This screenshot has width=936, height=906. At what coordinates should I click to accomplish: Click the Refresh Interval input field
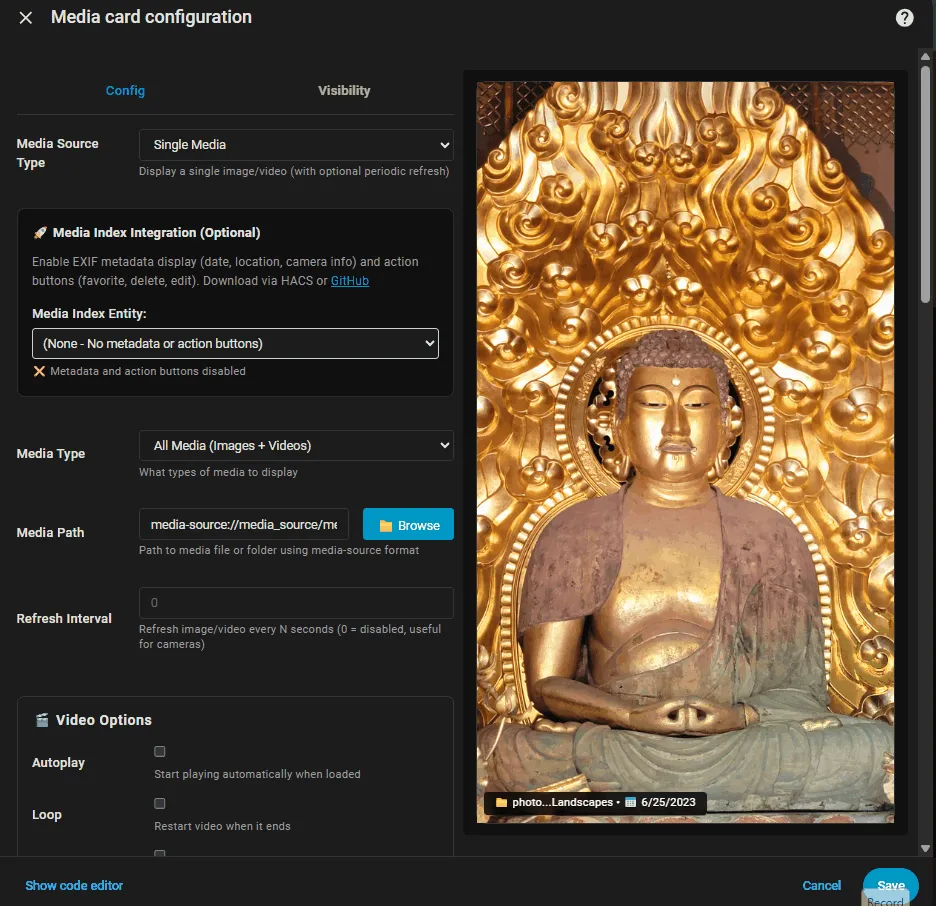[296, 603]
